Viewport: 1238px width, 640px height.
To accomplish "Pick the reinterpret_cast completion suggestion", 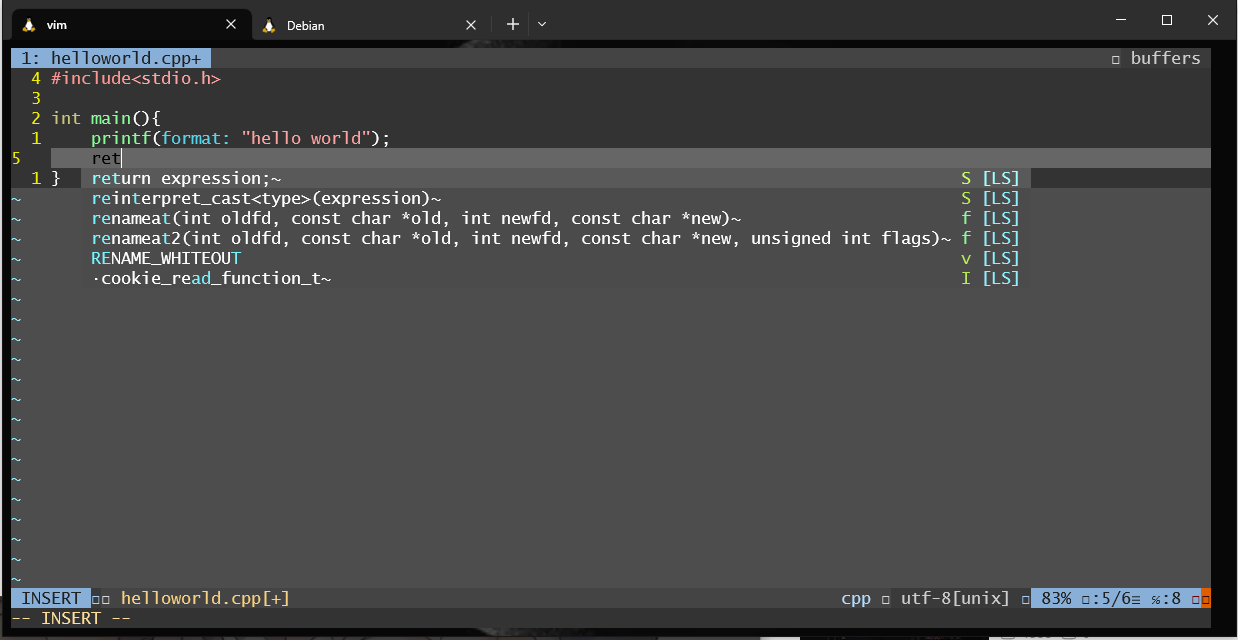I will (265, 198).
